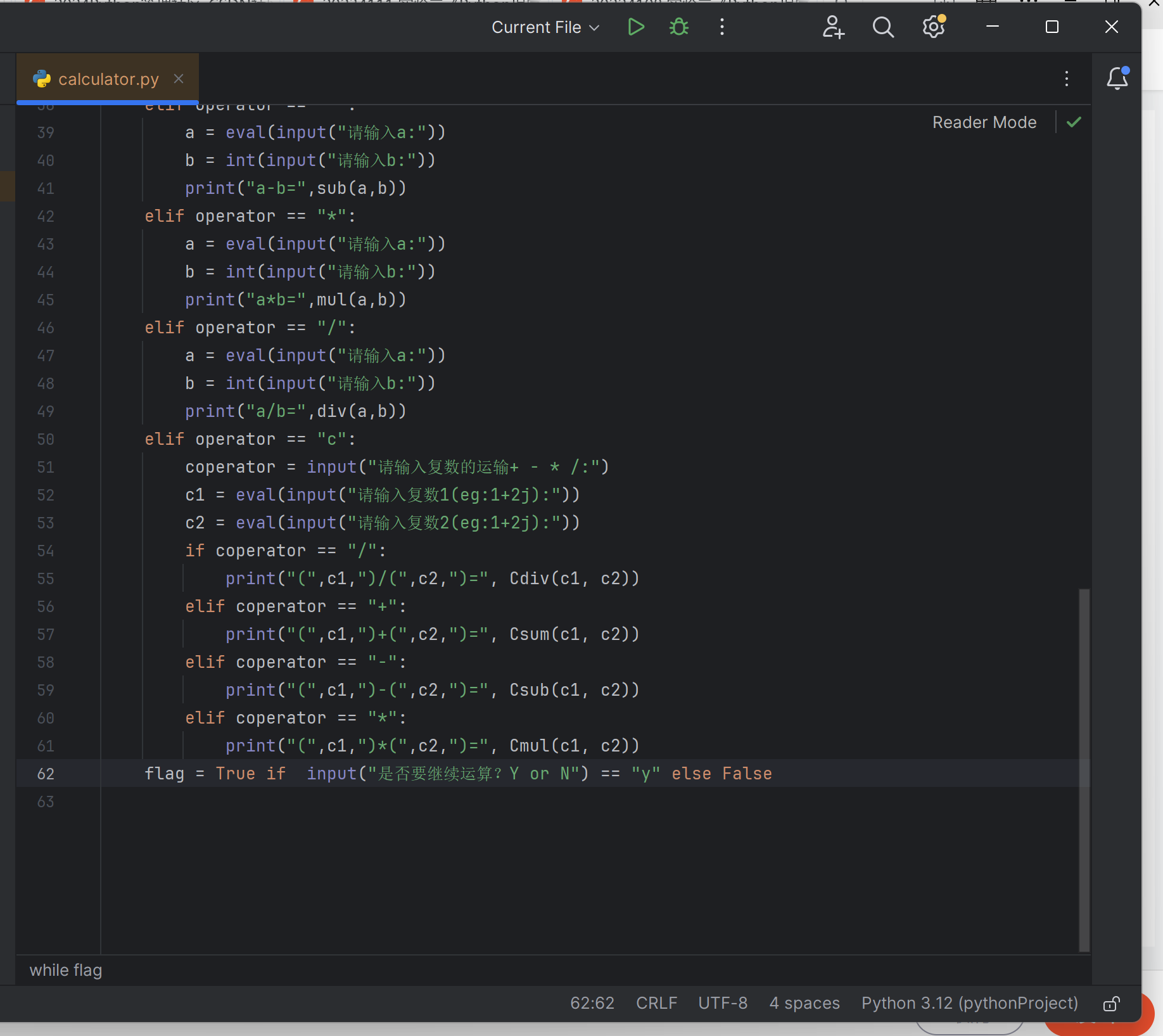Open the notifications bell

1117,78
